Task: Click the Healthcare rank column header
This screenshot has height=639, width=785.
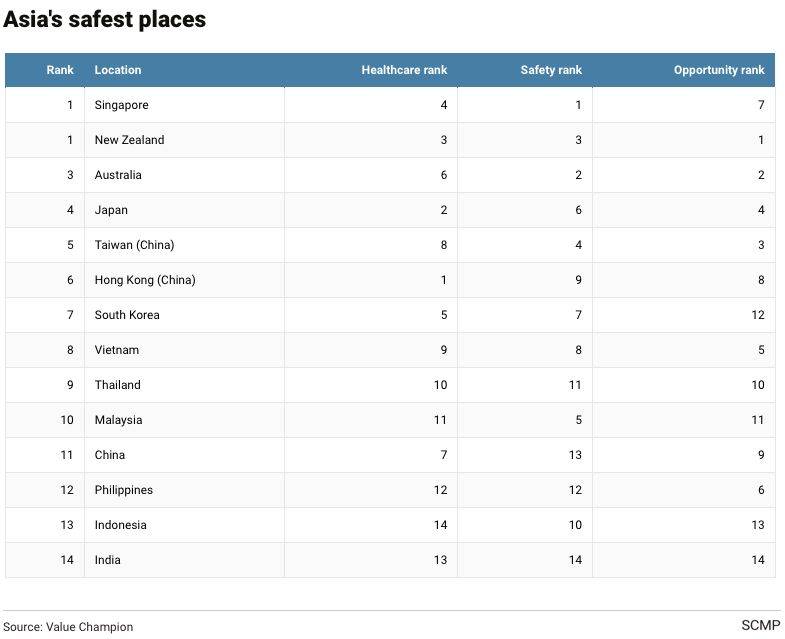Action: pyautogui.click(x=404, y=70)
